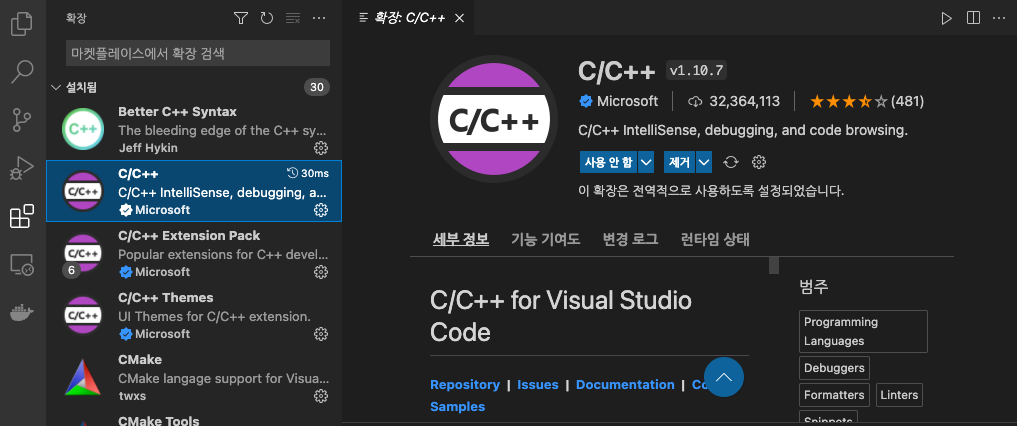Focus the marketplace extension search field
Screen dimensions: 1017x426
tap(198, 53)
